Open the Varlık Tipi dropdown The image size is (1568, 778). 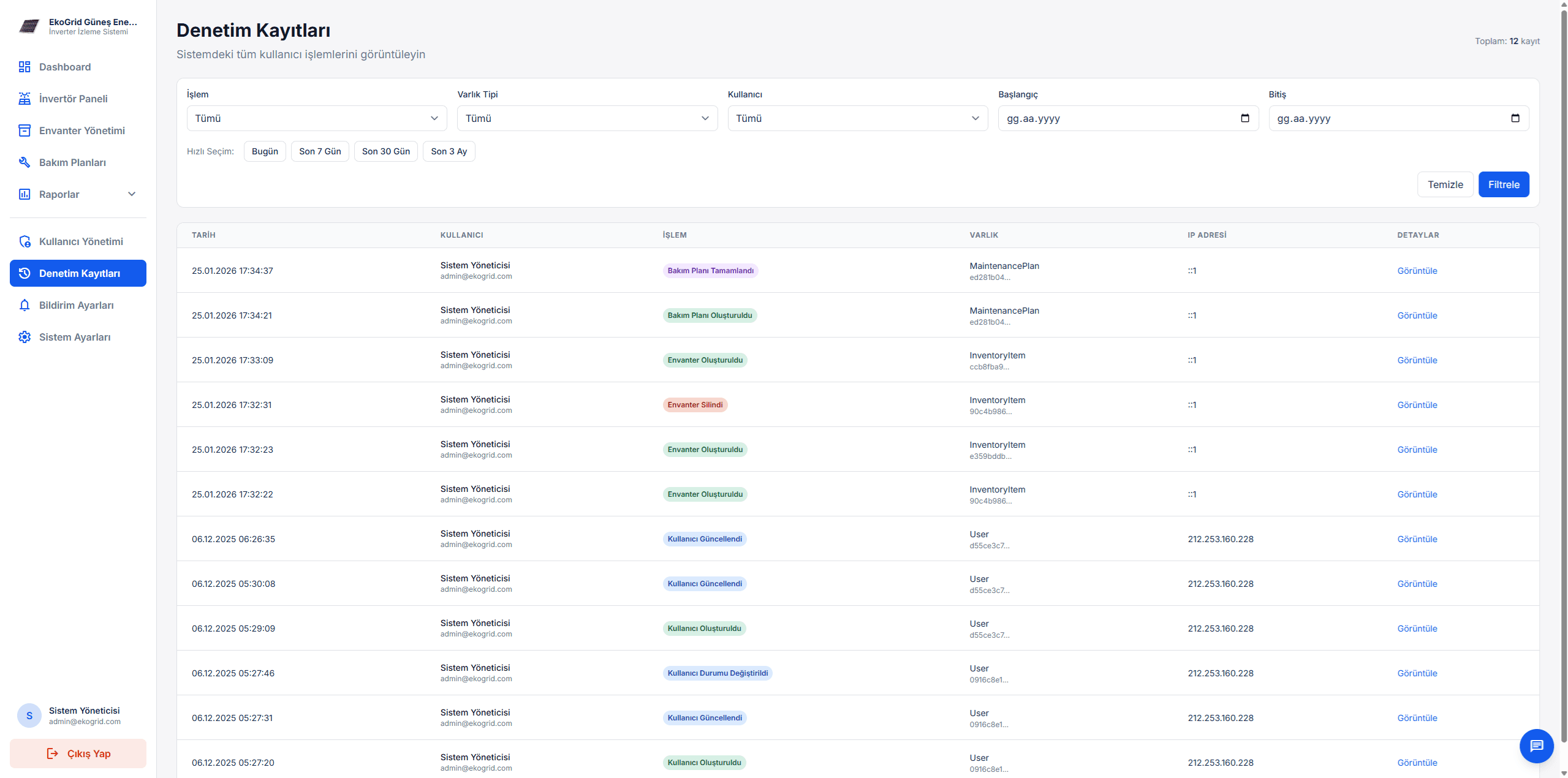point(586,118)
